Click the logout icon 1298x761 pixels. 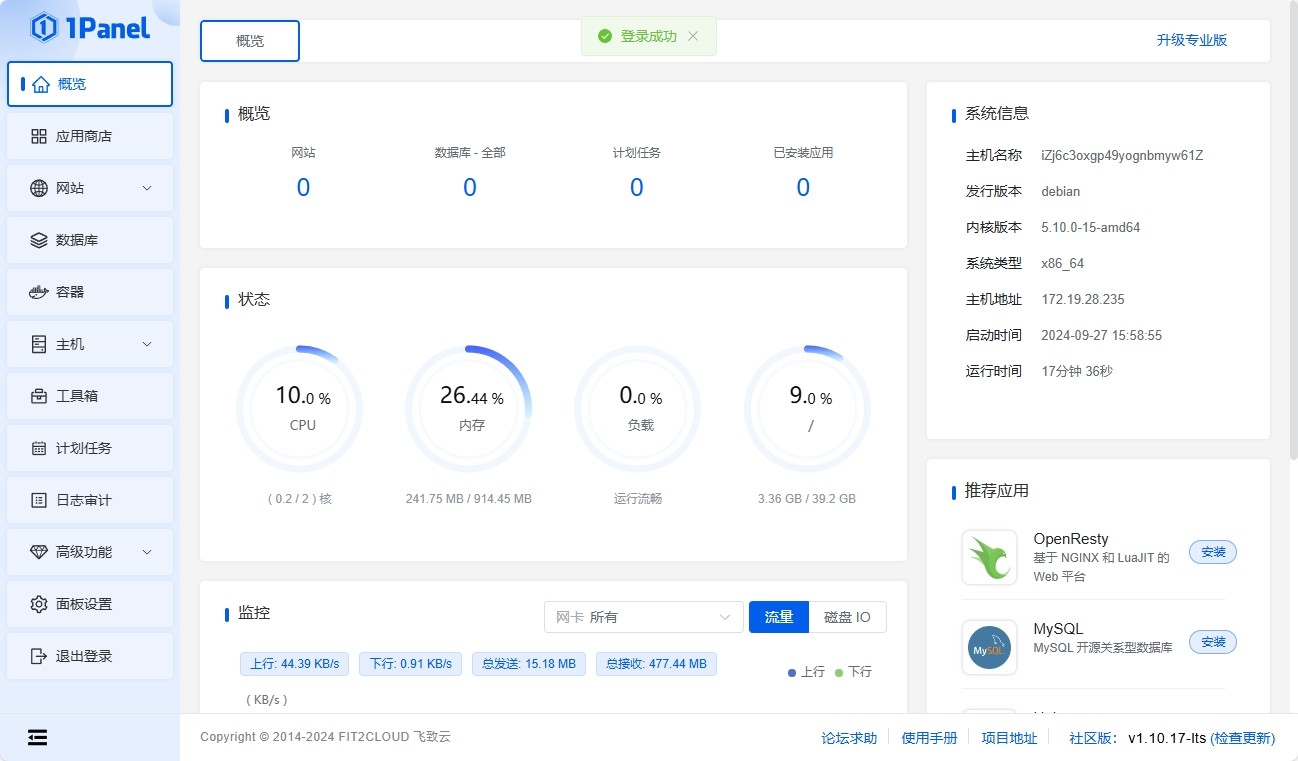click(39, 656)
